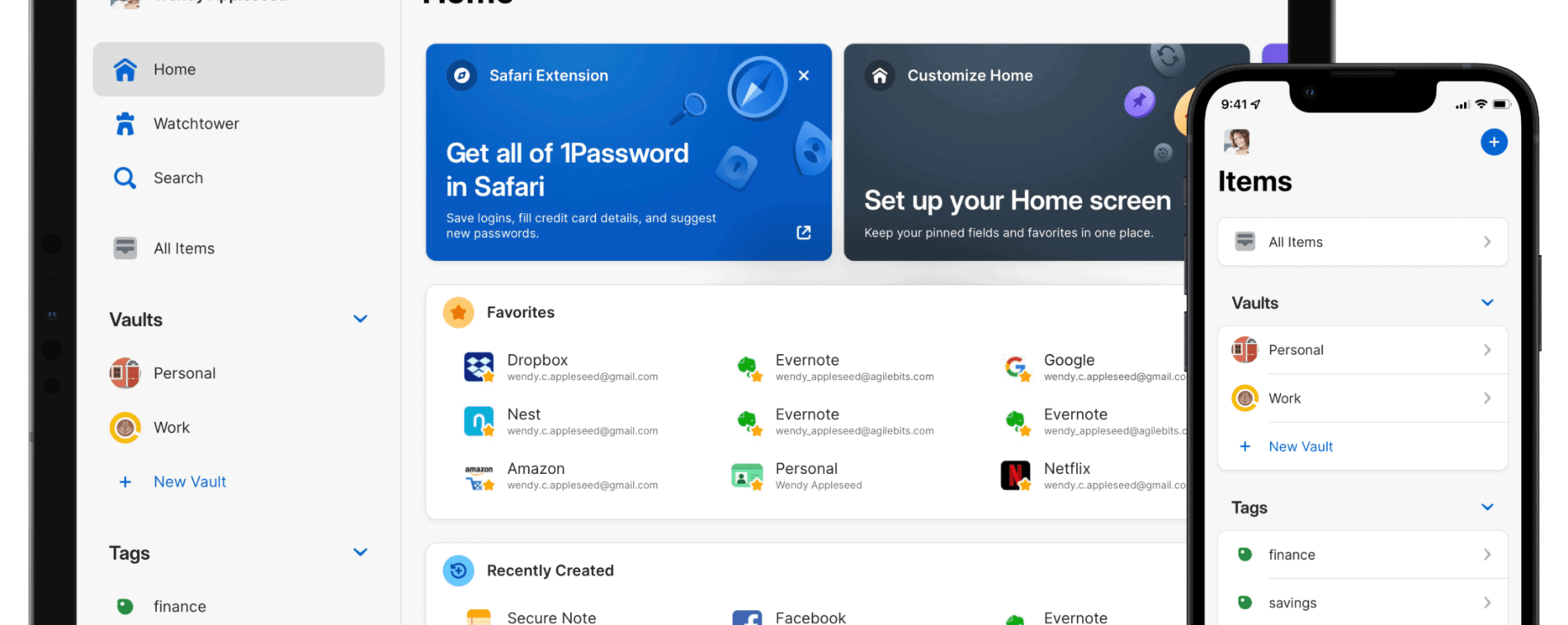Image resolution: width=1568 pixels, height=625 pixels.
Task: Tap the battery indicator in iPhone status bar
Action: click(1502, 104)
